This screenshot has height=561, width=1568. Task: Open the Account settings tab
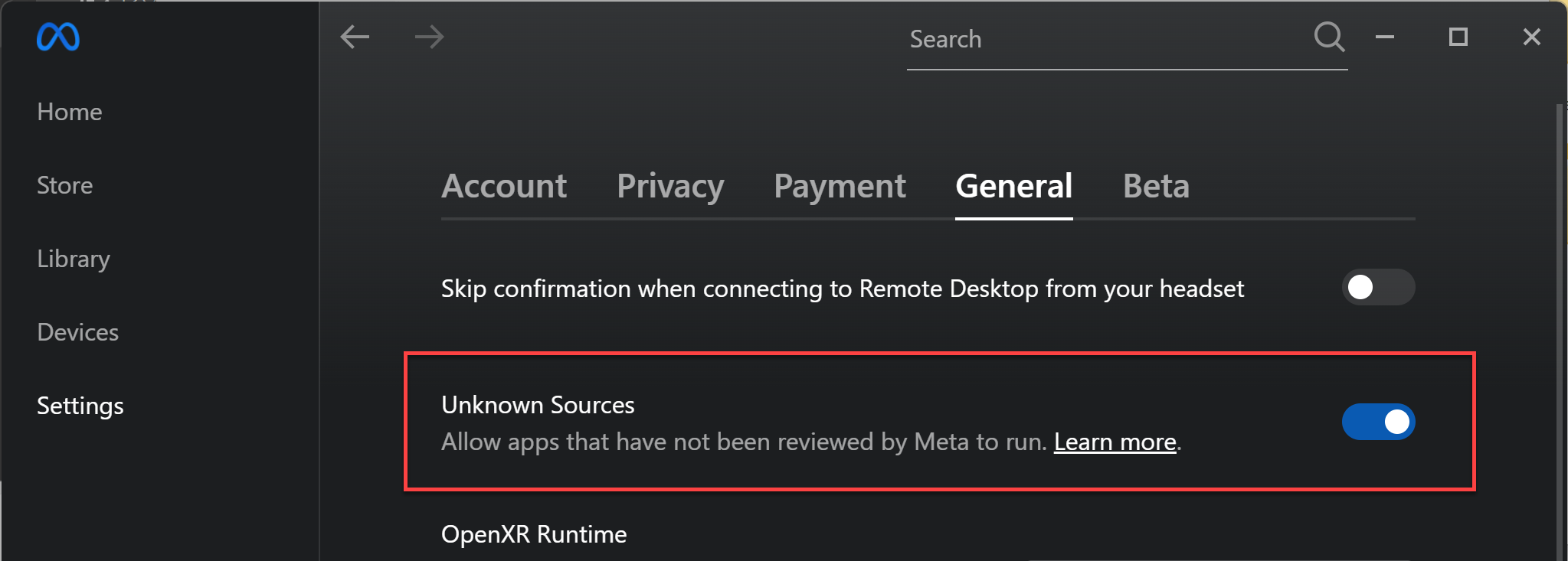point(504,186)
